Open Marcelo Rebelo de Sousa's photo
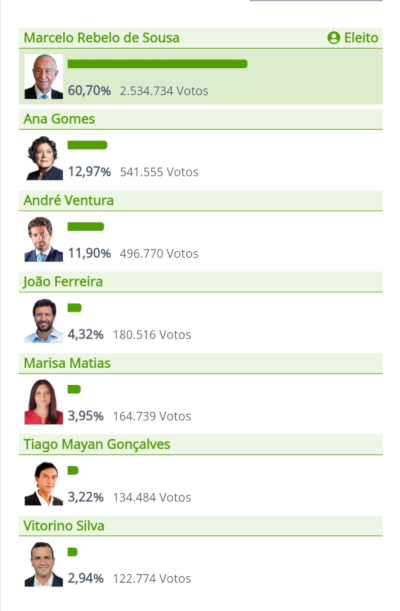The width and height of the screenshot is (400, 611). tap(44, 76)
